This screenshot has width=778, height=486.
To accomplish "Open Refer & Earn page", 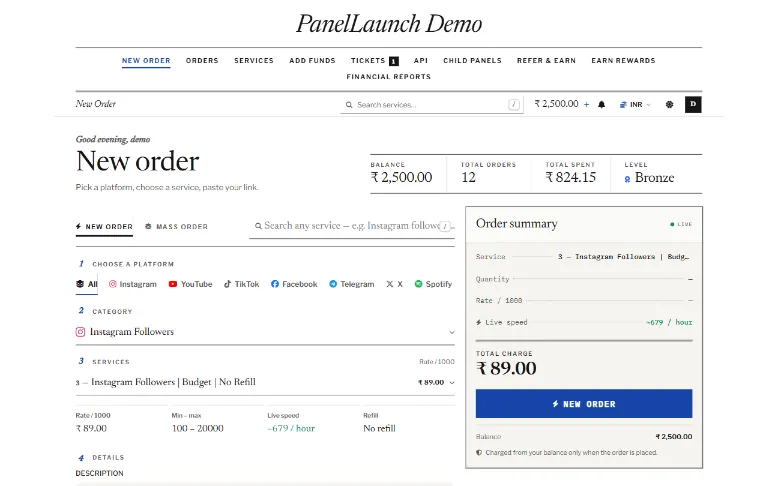I will pos(546,61).
